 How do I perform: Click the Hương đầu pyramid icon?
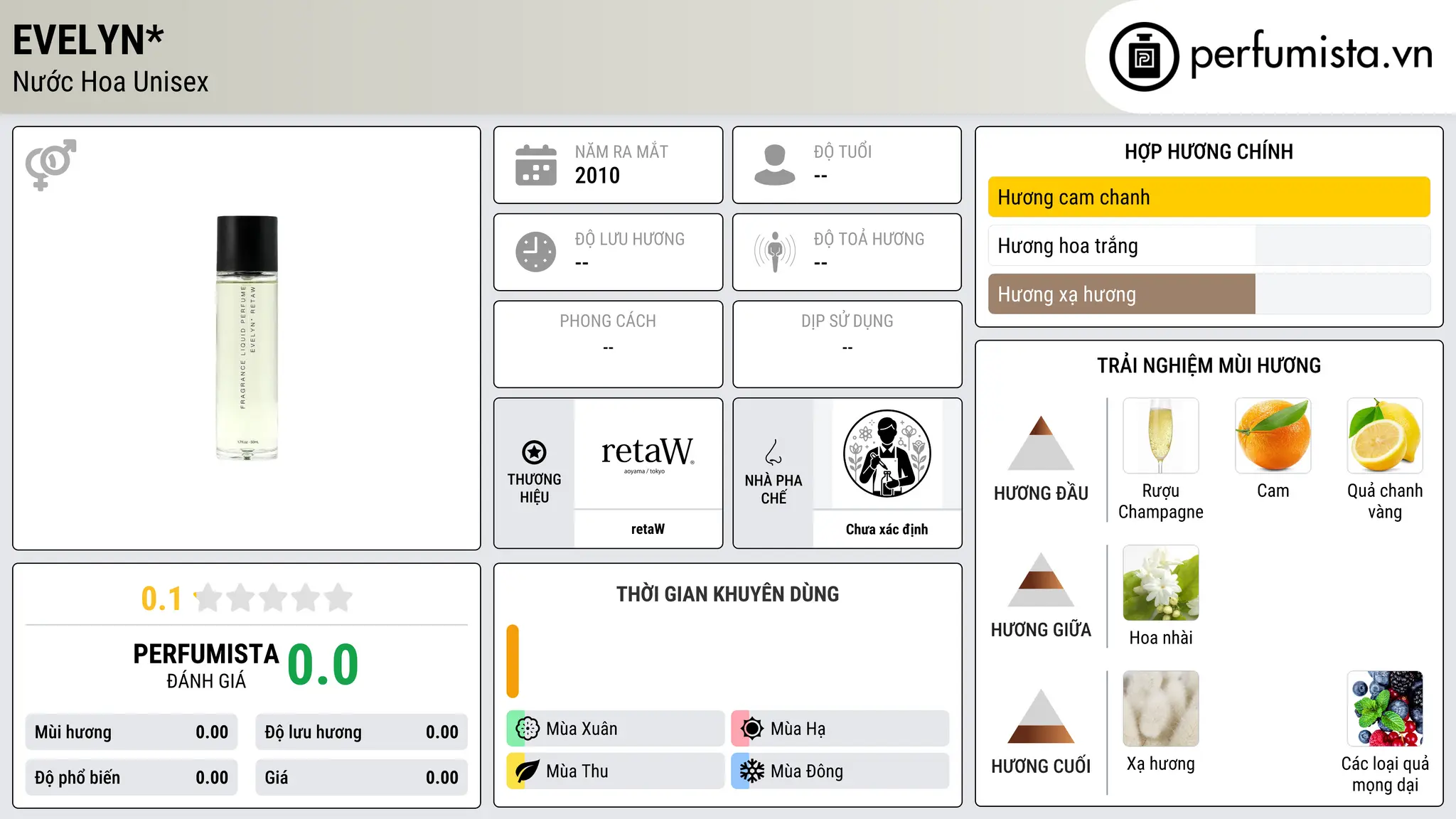coord(1041,442)
